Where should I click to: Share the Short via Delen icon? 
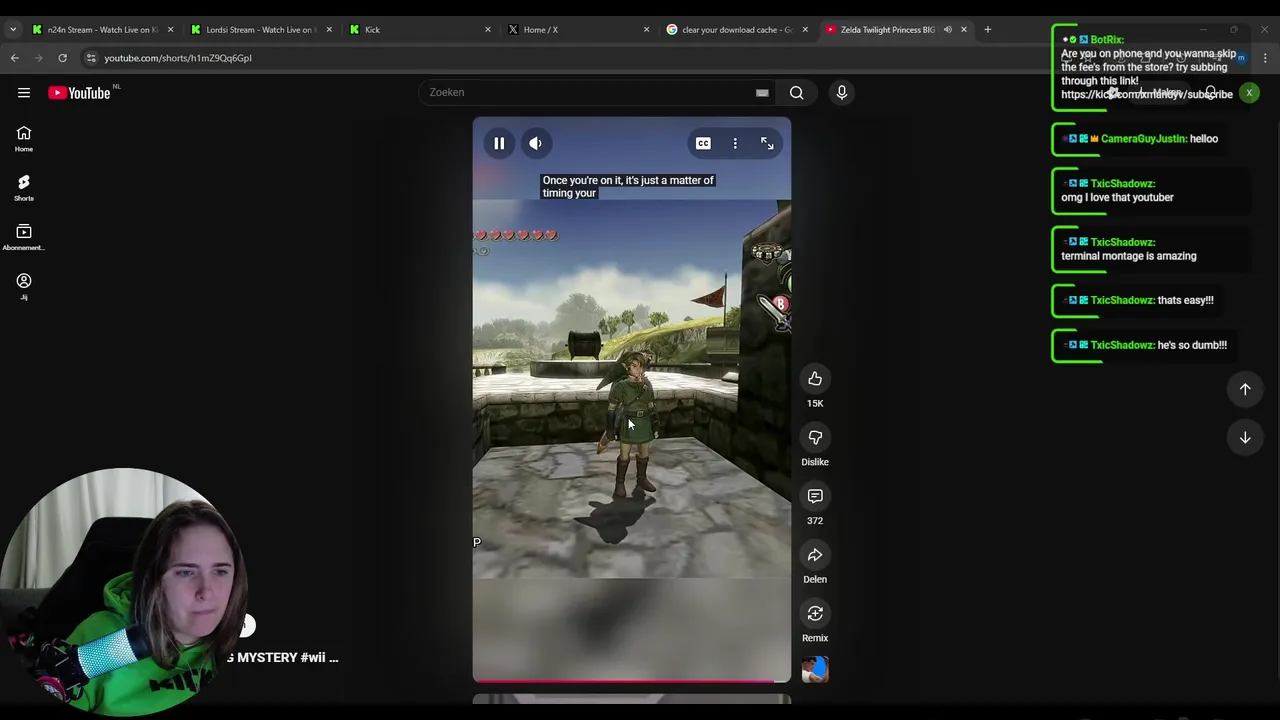[x=815, y=555]
